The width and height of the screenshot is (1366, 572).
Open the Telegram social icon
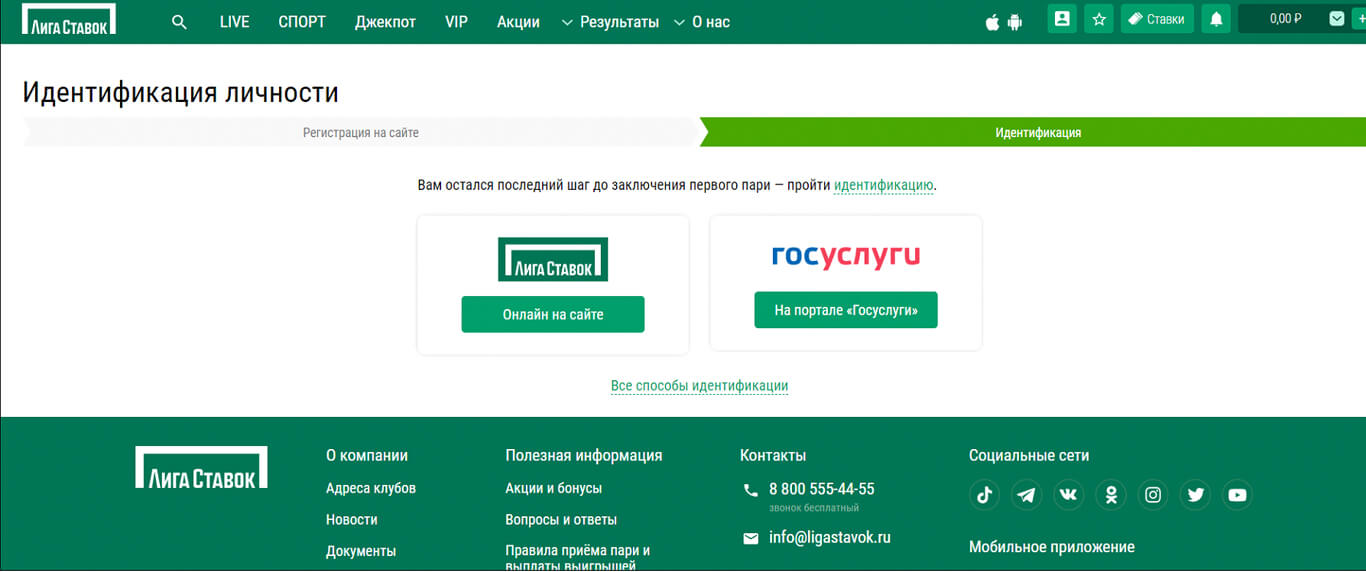coord(1027,495)
